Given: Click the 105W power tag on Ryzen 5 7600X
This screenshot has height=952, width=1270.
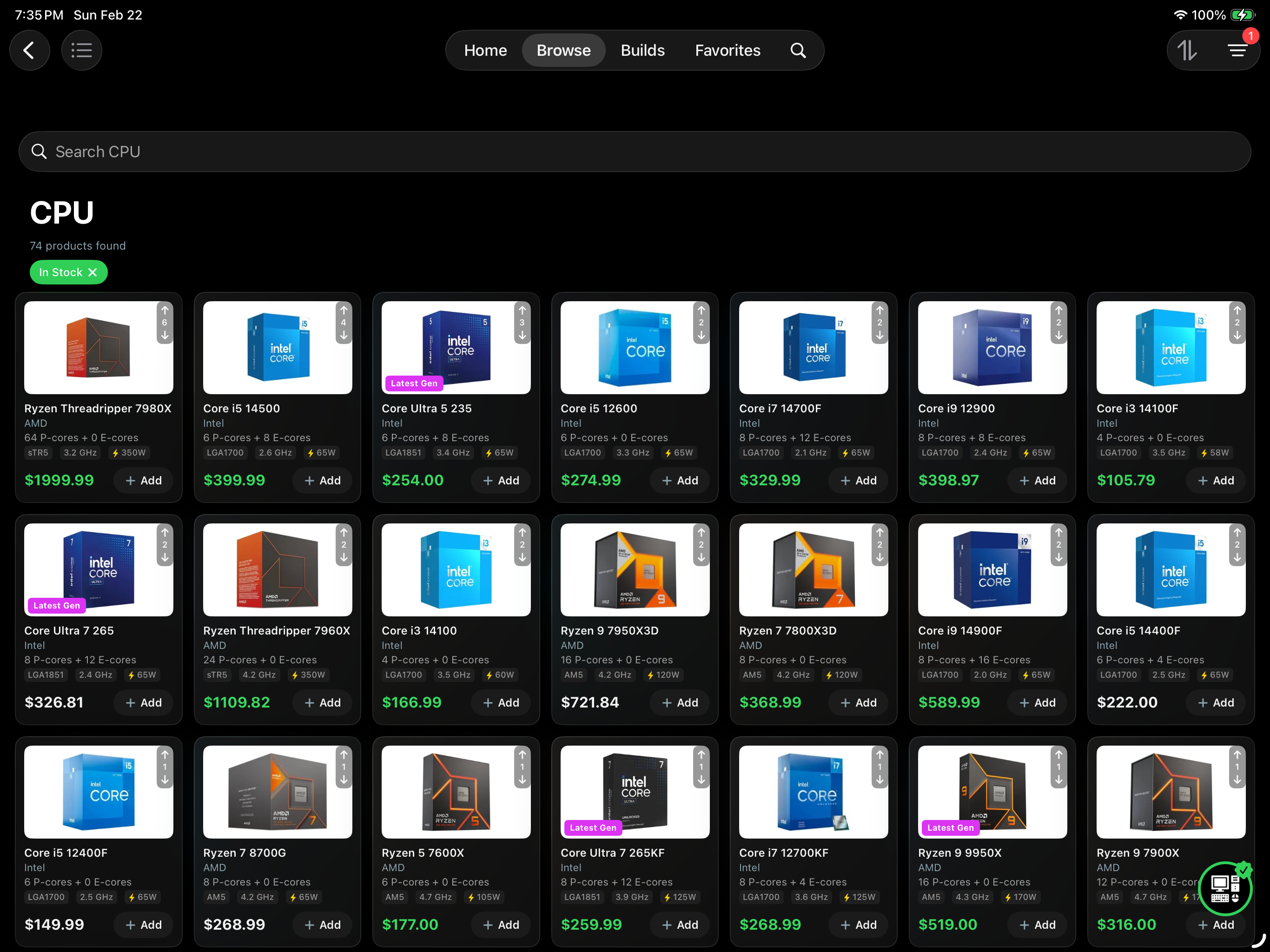Looking at the screenshot, I should (x=483, y=898).
